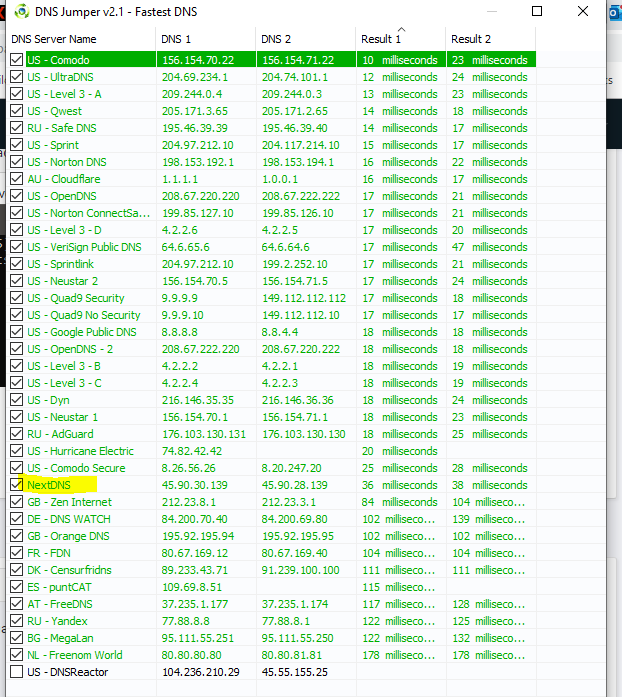
Task: Click the Result 1 column header
Action: point(401,39)
